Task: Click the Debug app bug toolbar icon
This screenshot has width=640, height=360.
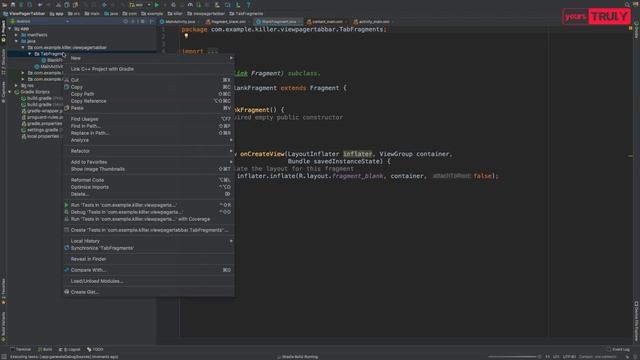Action: click(173, 5)
